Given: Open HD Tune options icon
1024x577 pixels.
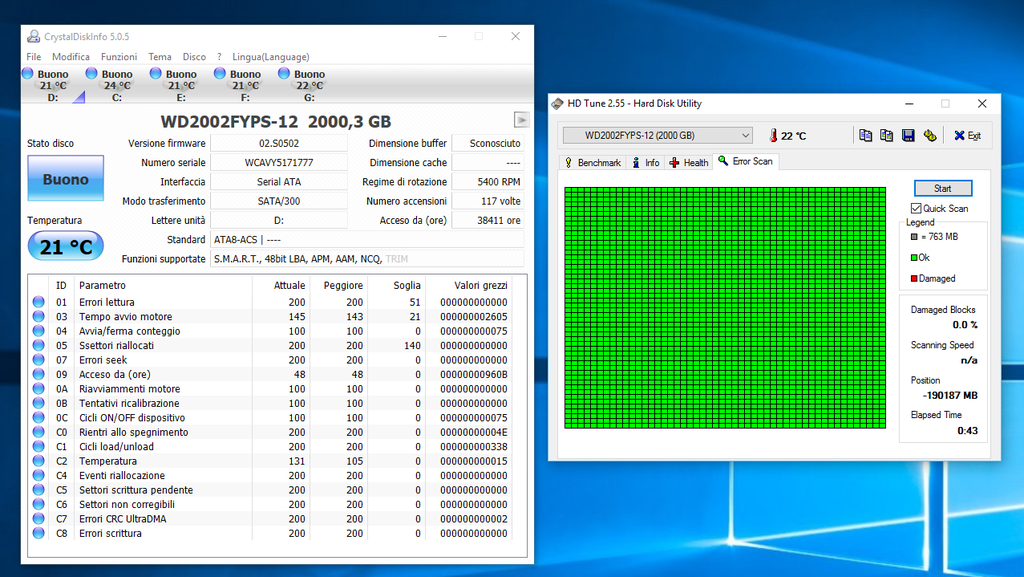Looking at the screenshot, I should (930, 135).
